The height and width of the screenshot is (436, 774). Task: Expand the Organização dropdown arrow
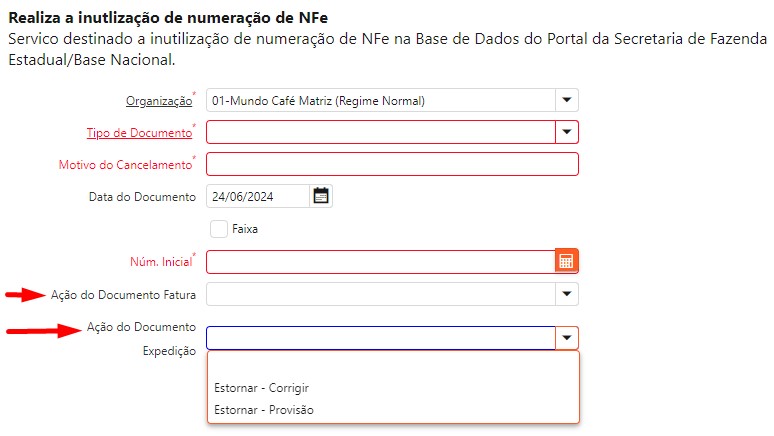tap(567, 100)
